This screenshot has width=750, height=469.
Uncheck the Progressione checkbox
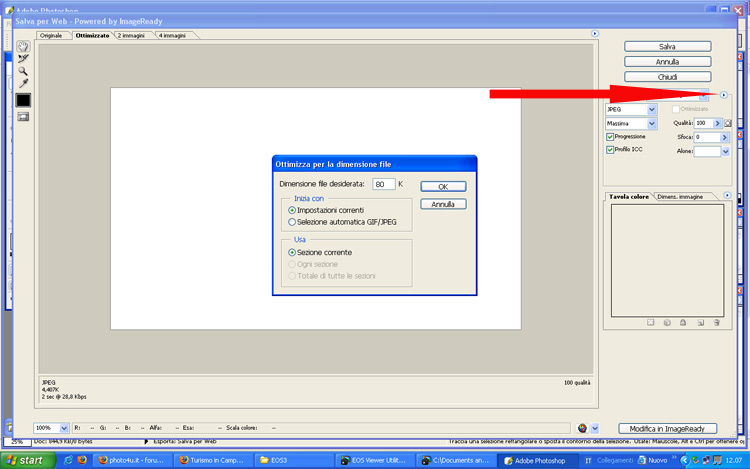click(x=610, y=136)
